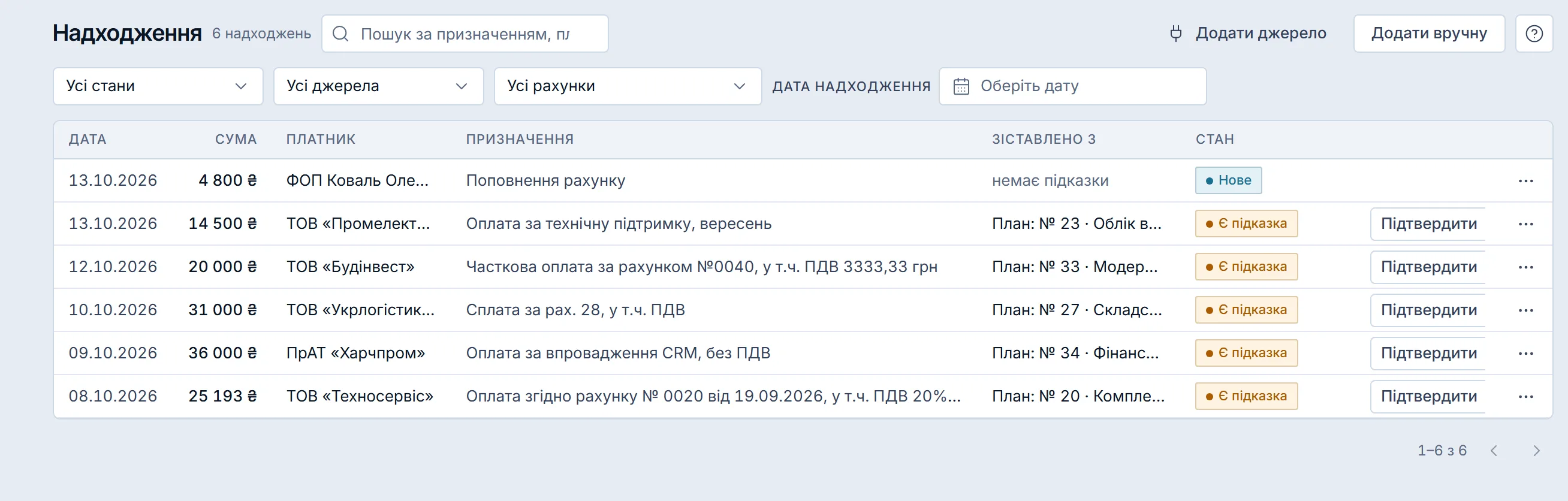Image resolution: width=1568 pixels, height=501 pixels.
Task: Click the СТАН column header
Action: (x=1214, y=140)
